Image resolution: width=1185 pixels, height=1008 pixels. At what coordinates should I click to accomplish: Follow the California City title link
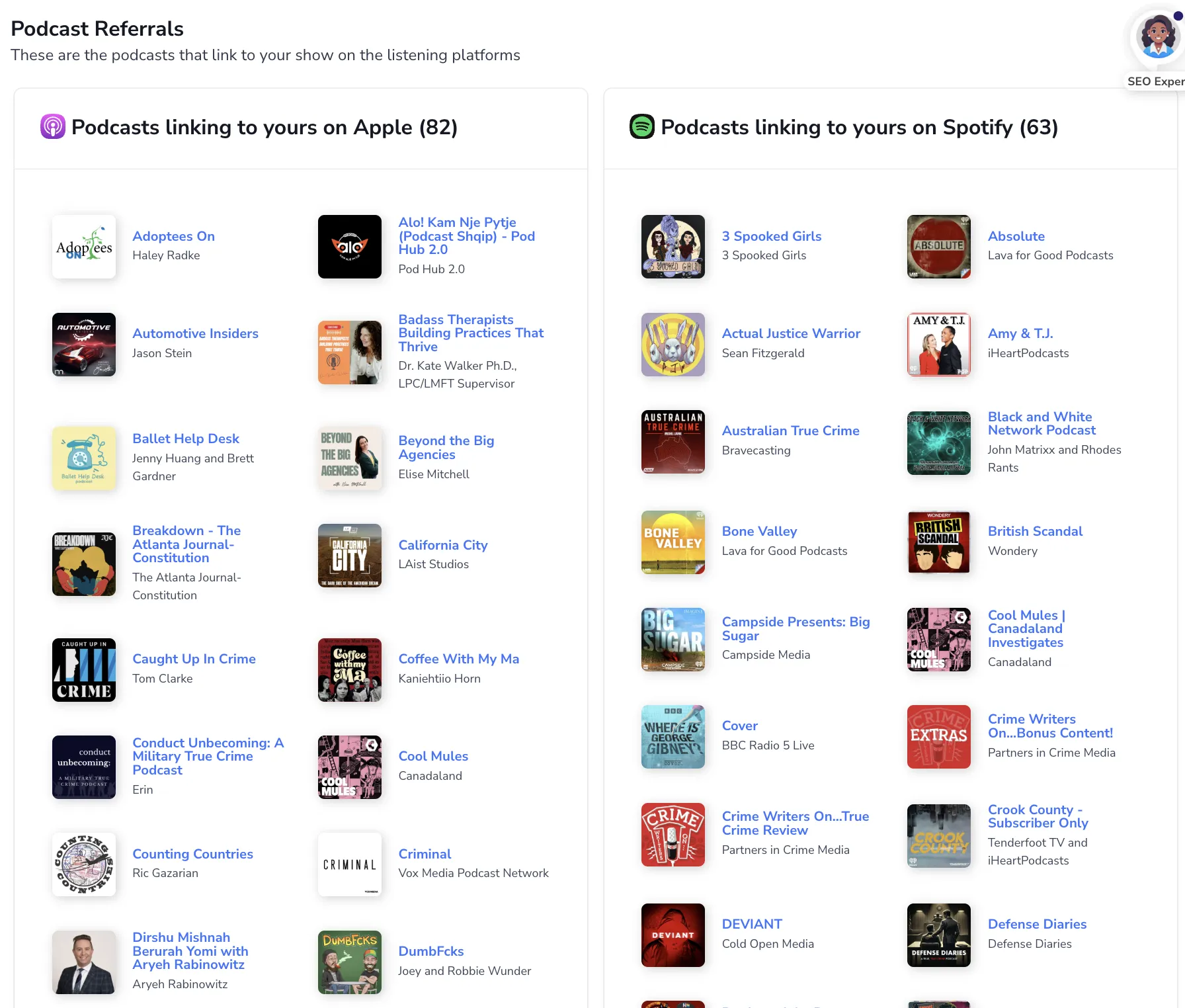click(x=443, y=545)
